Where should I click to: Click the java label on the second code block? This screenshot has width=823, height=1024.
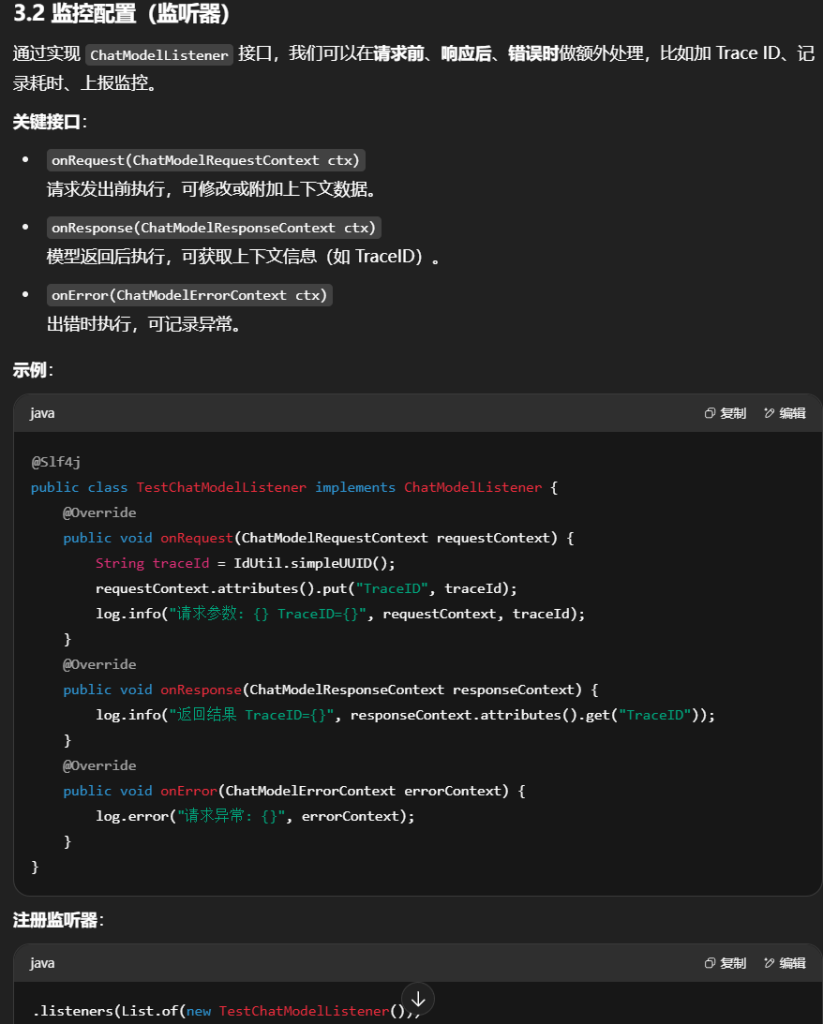click(x=42, y=963)
